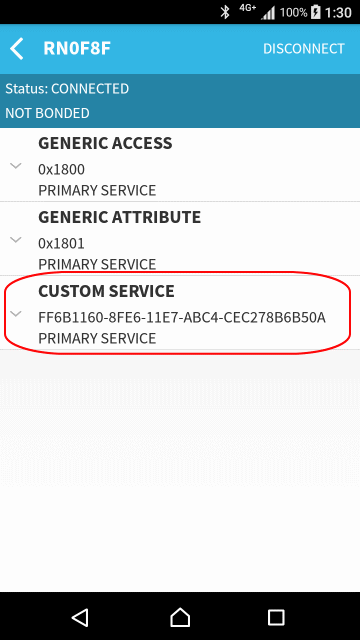Select the FF6B1160 custom UUID text
Viewport: 360px width, 640px height.
182,317
